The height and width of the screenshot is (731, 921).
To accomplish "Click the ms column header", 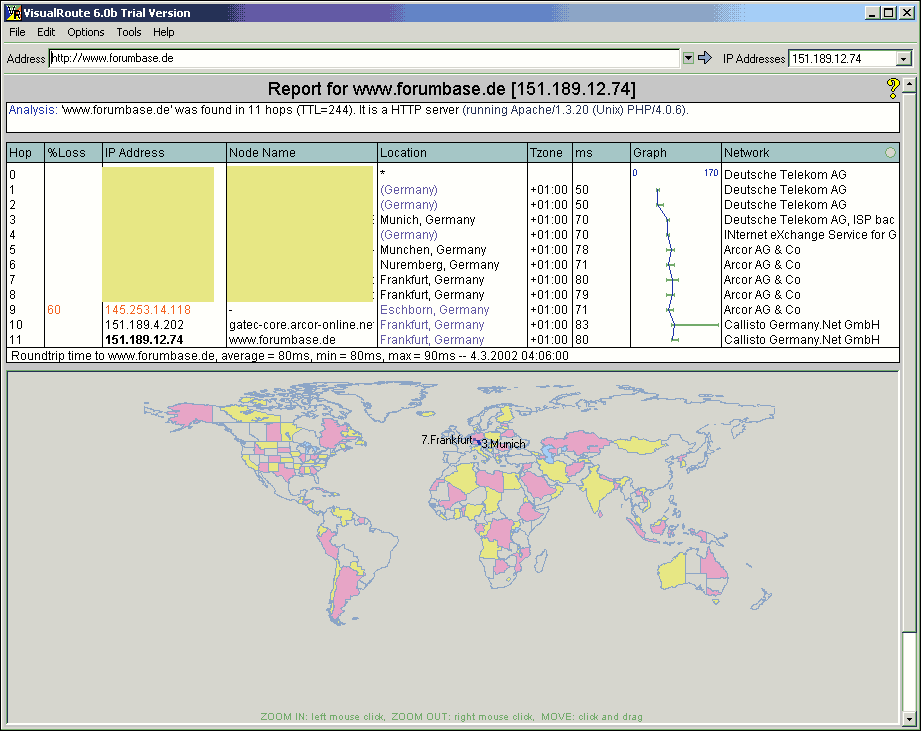I will tap(601, 153).
